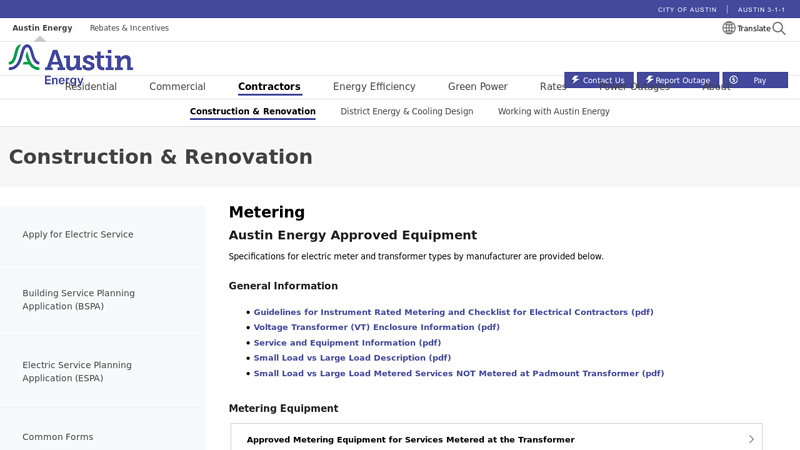This screenshot has height=450, width=800.
Task: Click Austin Energy Approved Equipment heading
Action: coord(353,235)
